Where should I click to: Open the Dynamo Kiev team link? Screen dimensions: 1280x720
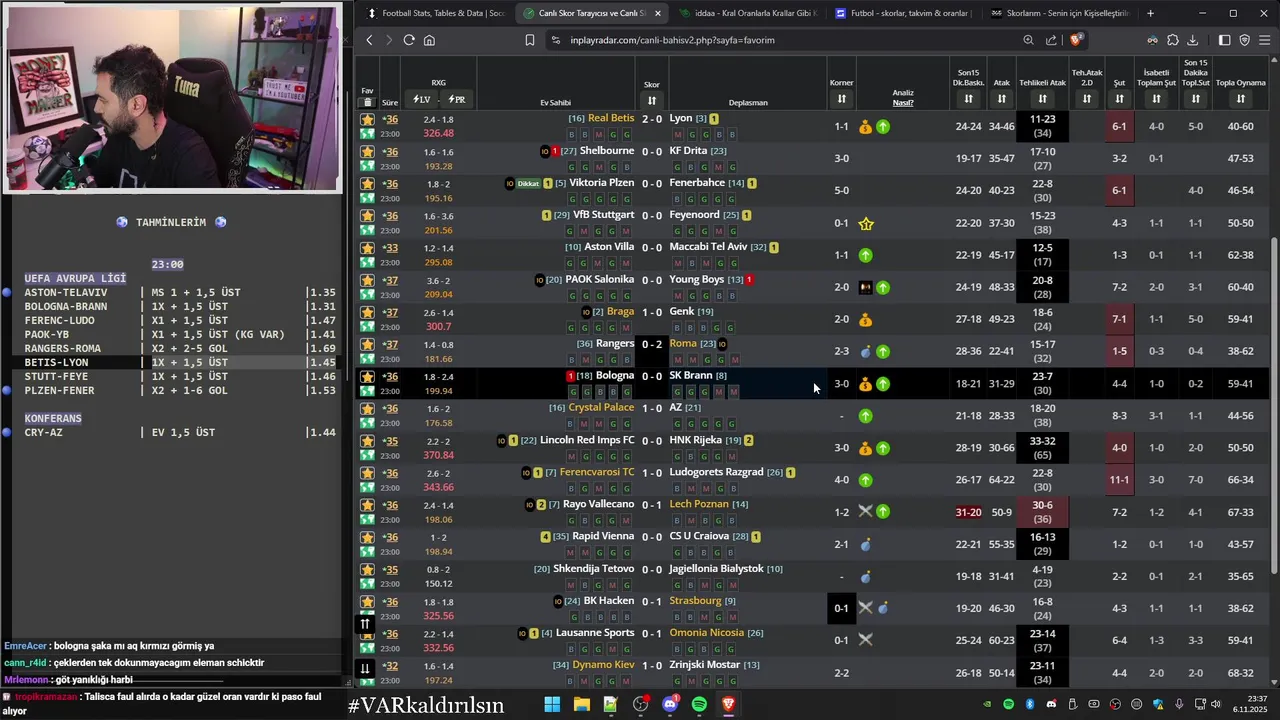click(x=604, y=665)
